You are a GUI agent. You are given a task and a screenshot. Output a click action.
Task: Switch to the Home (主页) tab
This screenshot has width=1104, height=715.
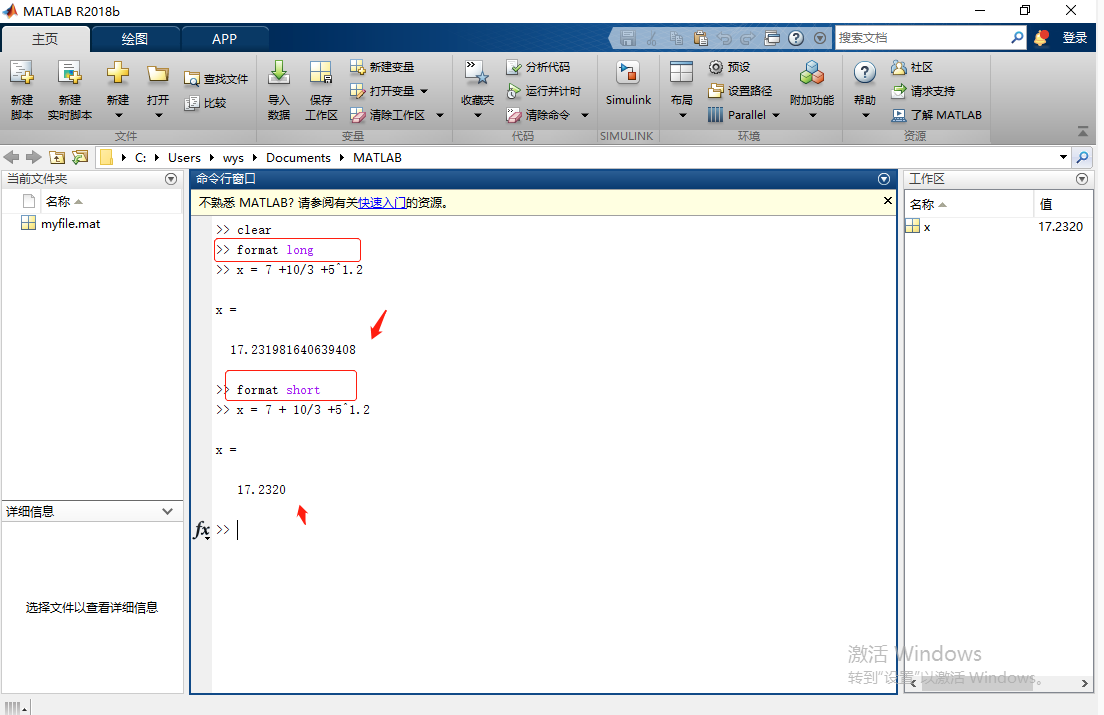tap(46, 39)
